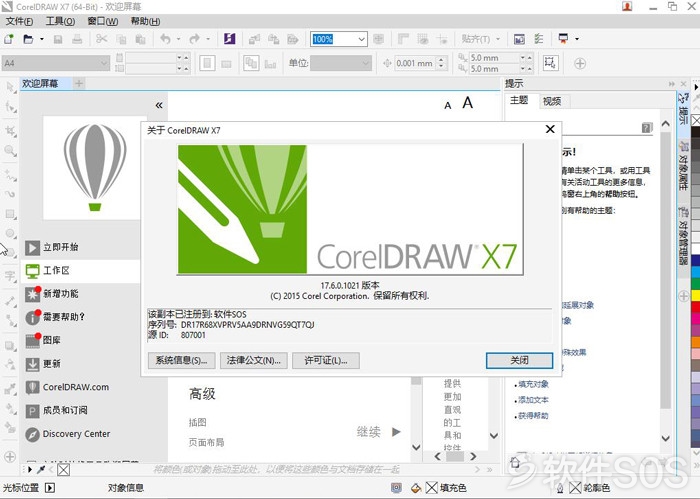Open the 对象属性 docker side tab

click(683, 165)
